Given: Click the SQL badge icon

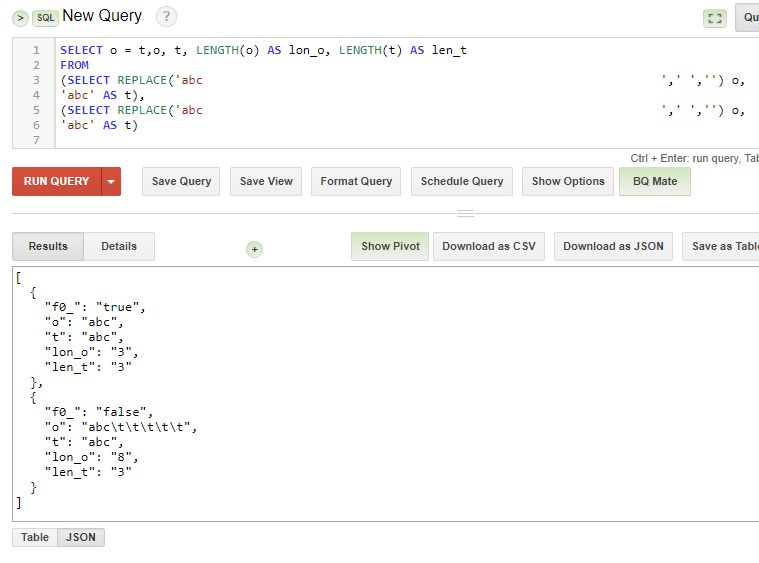Looking at the screenshot, I should click(x=46, y=18).
